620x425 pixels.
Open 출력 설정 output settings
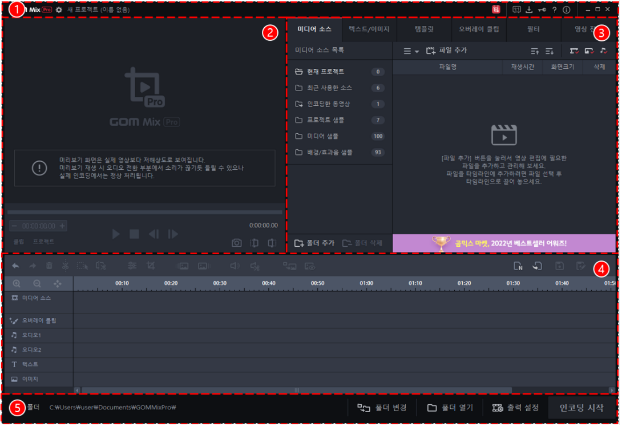tap(515, 408)
